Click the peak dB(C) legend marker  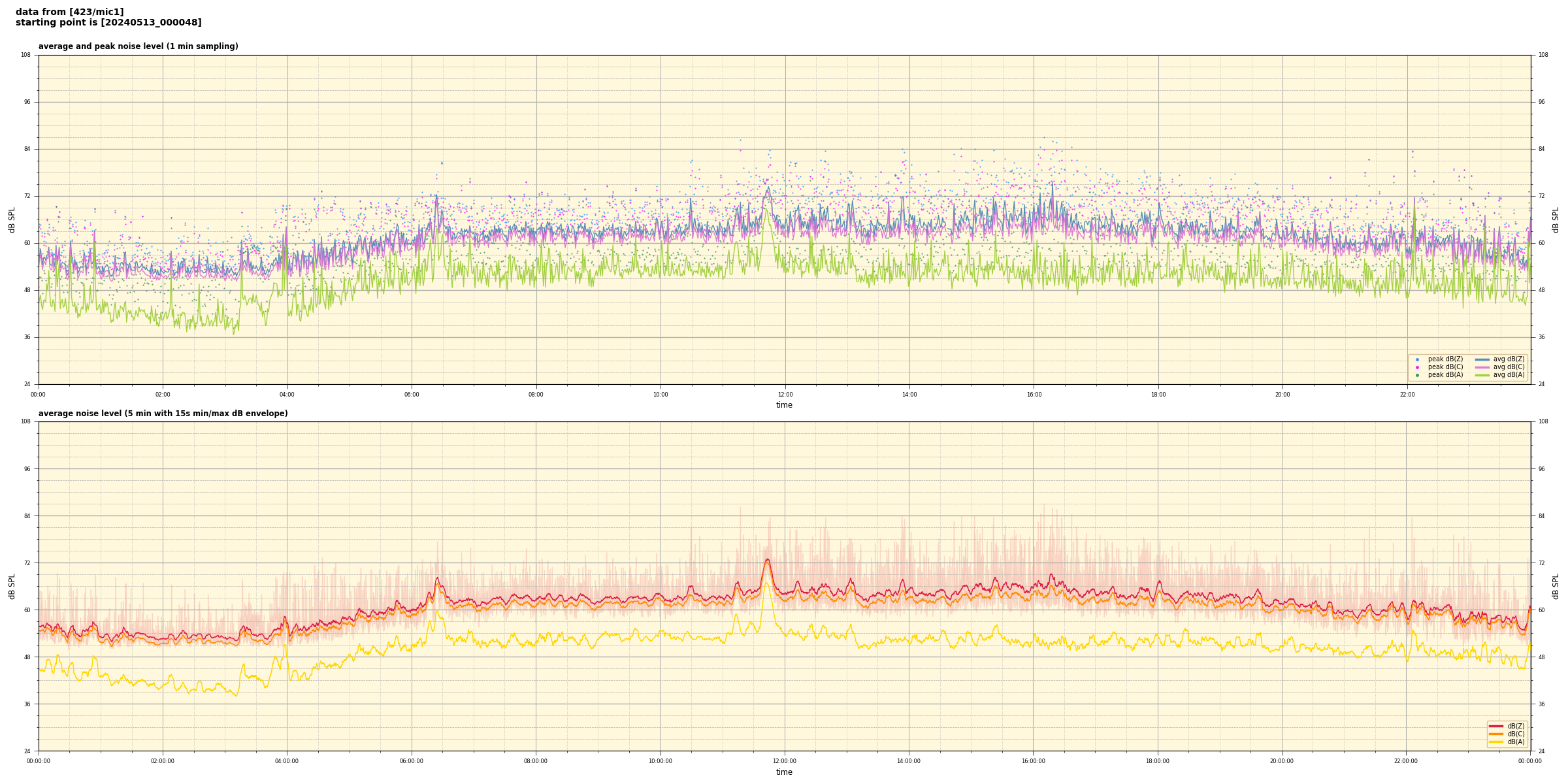[1417, 367]
